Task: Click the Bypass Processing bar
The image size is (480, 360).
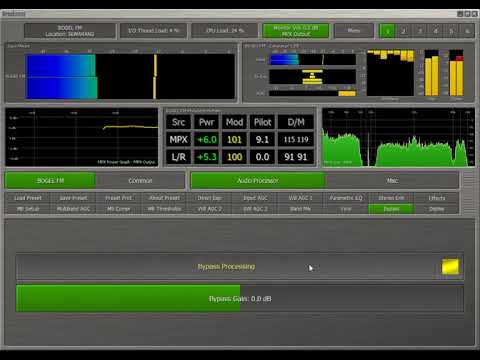Action: point(240,267)
